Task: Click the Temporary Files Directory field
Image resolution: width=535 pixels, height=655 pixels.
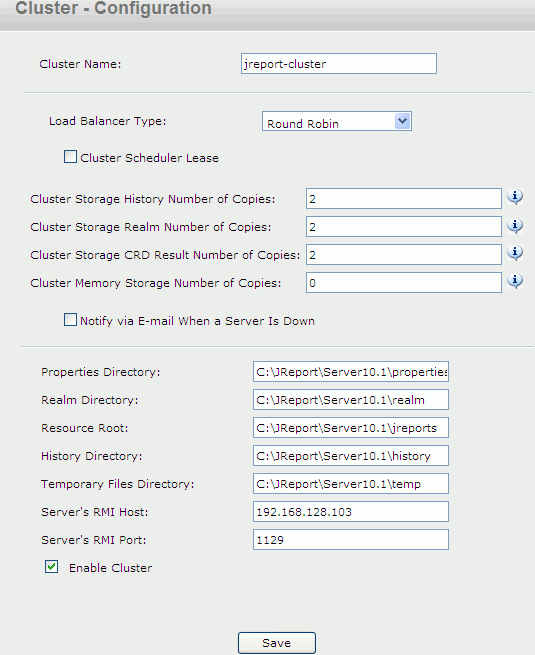Action: (x=350, y=484)
